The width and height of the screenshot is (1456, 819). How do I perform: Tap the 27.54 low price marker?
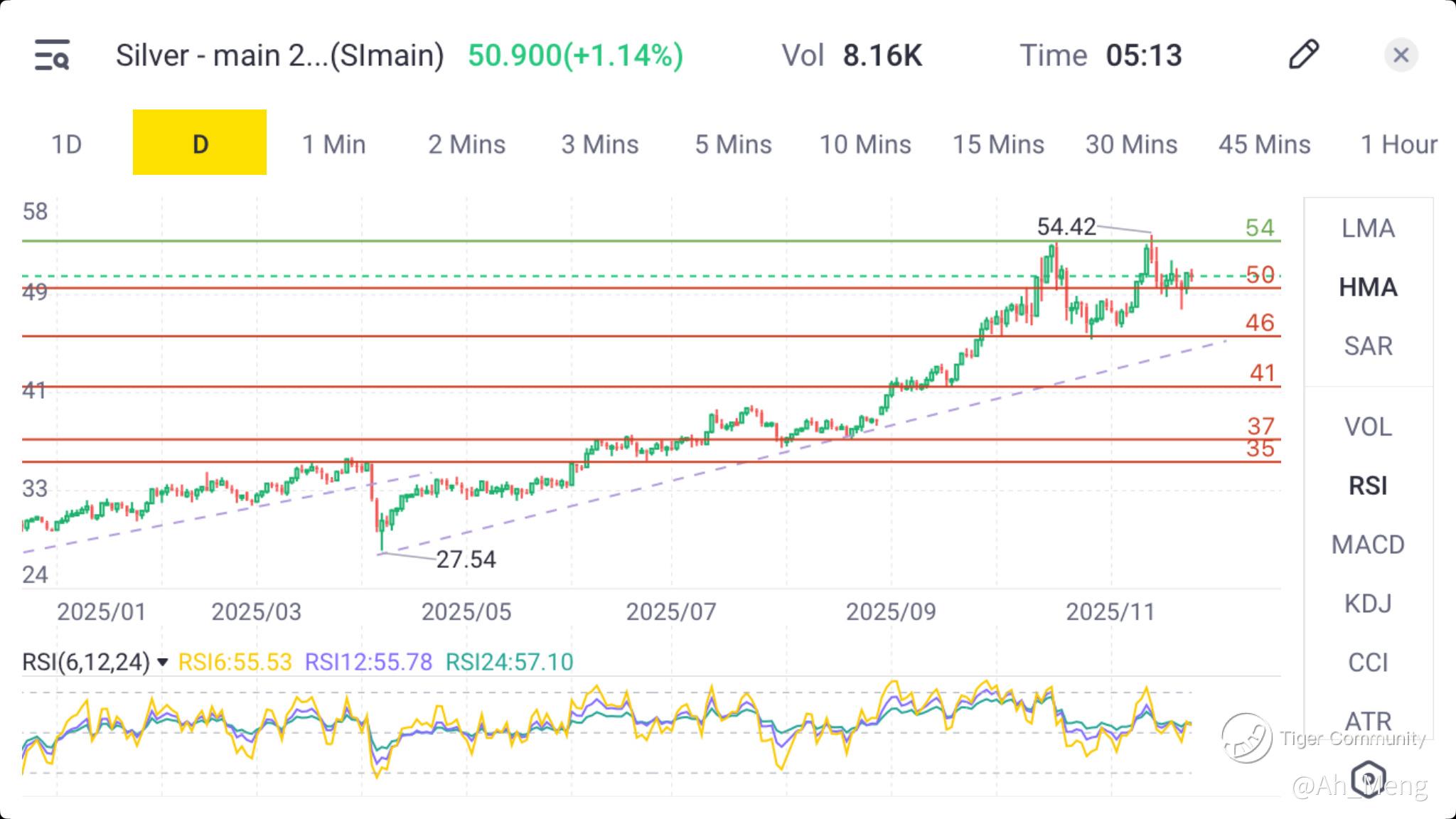click(466, 560)
